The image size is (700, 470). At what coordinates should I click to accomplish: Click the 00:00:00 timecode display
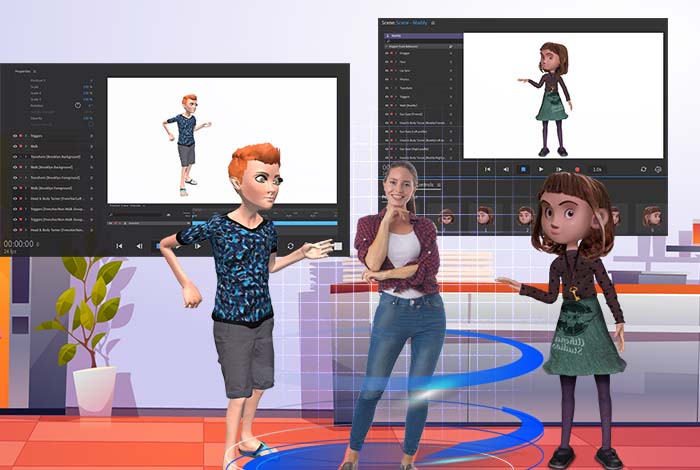click(x=18, y=244)
